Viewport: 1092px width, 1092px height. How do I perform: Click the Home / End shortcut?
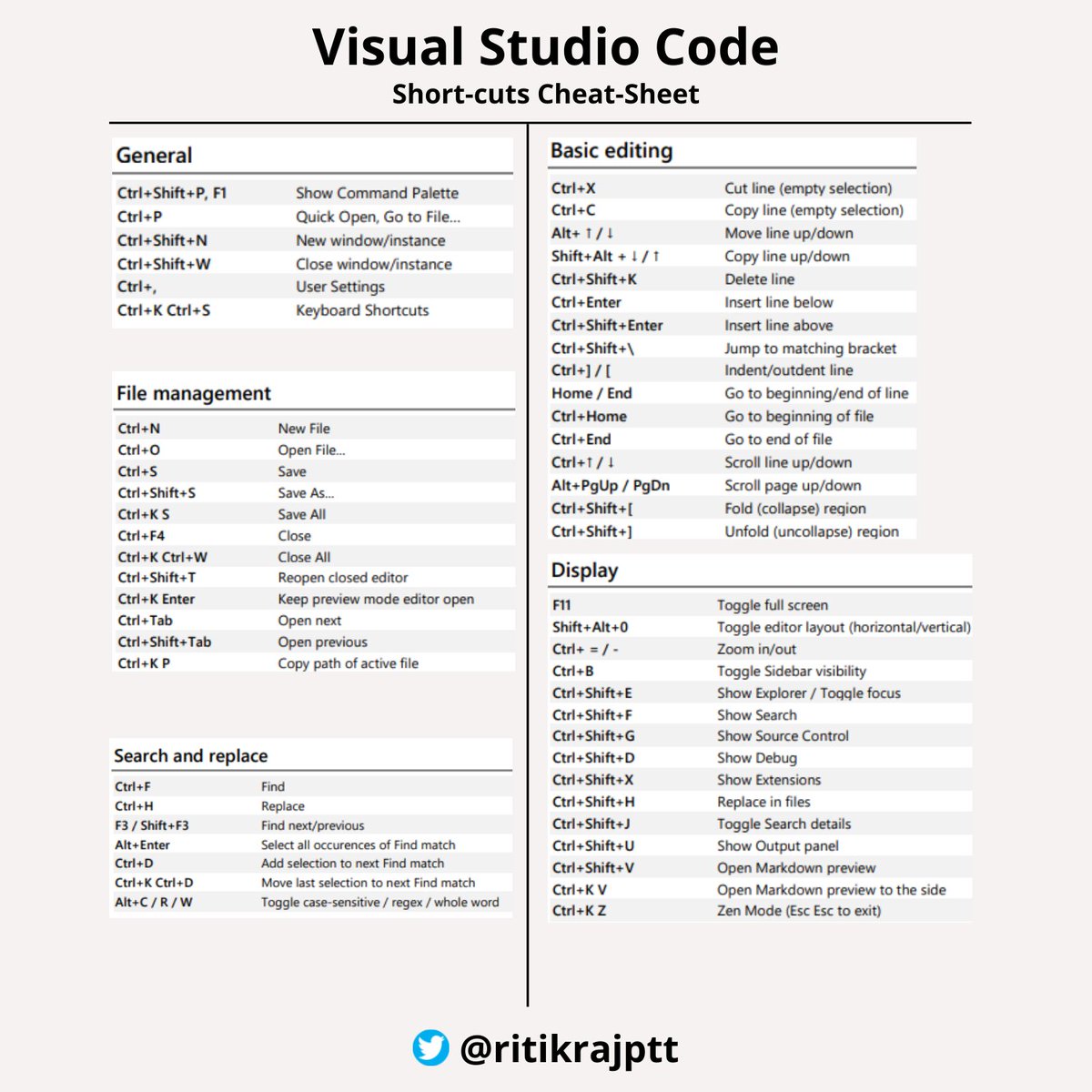click(x=591, y=393)
